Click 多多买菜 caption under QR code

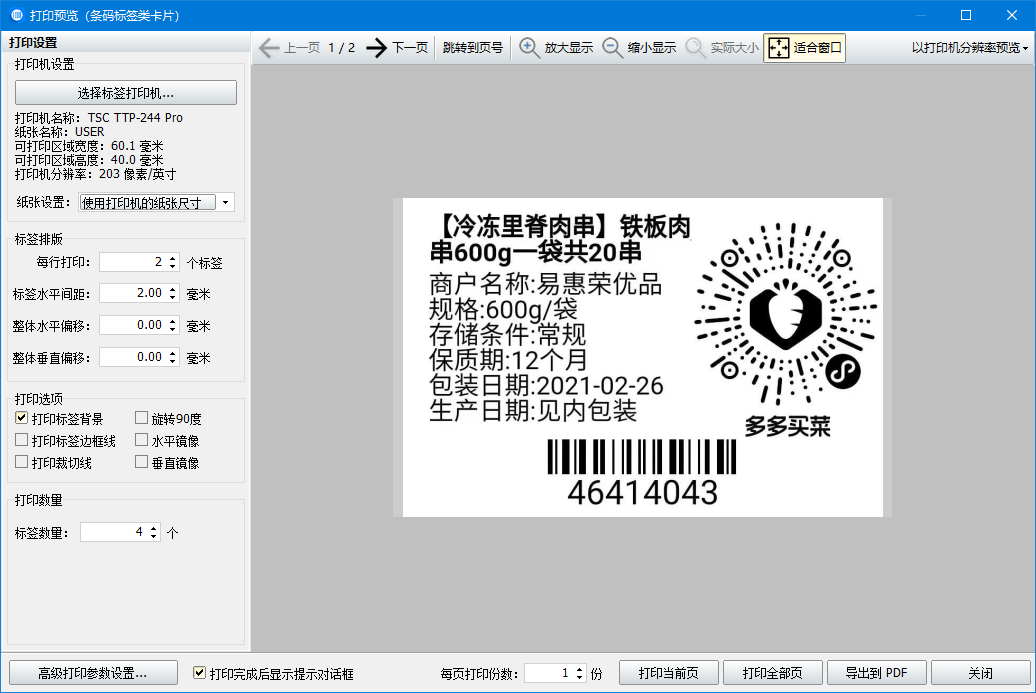pyautogui.click(x=787, y=426)
